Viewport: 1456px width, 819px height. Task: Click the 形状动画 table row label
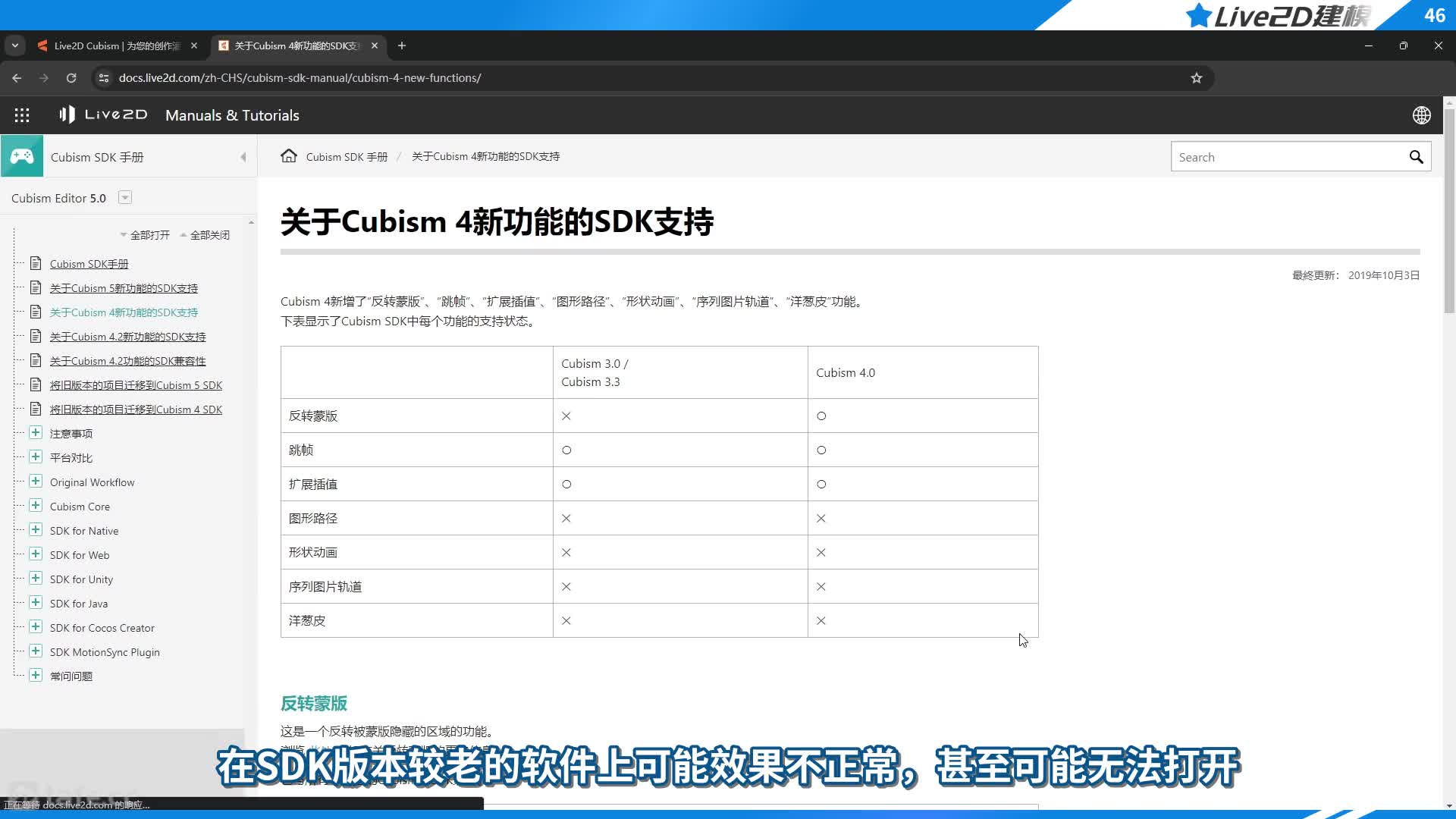(313, 552)
